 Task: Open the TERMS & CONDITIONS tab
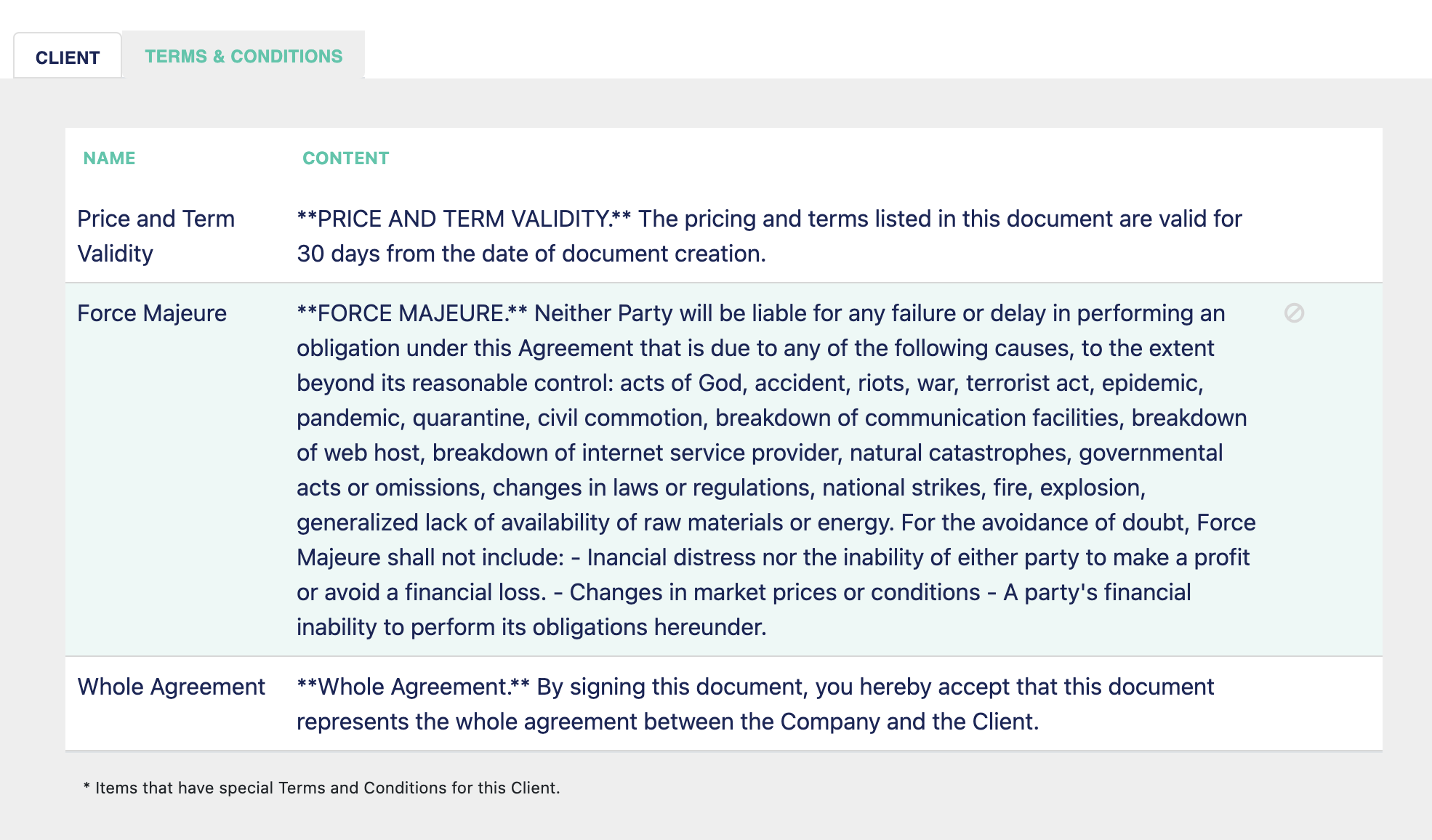tap(244, 56)
